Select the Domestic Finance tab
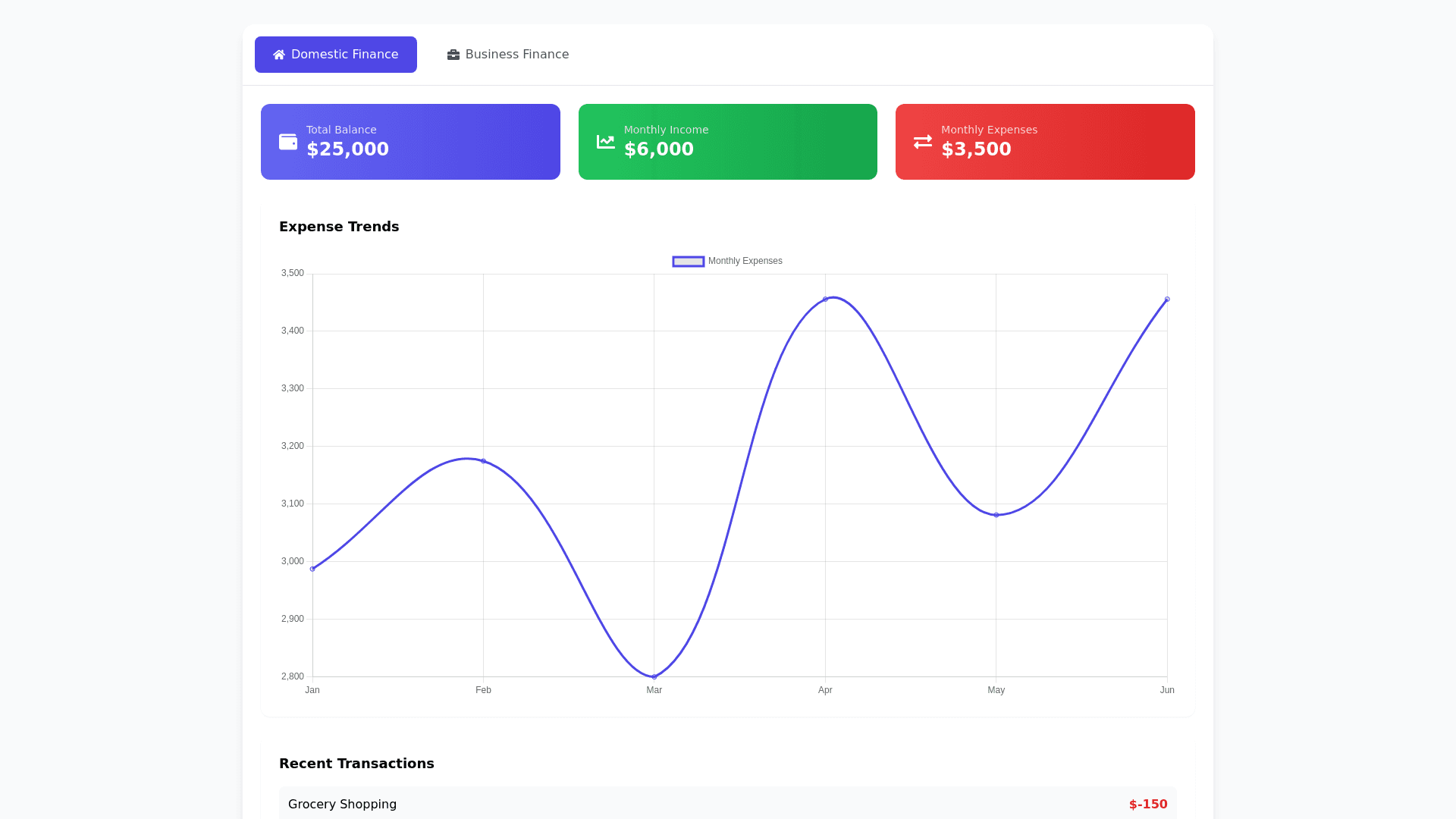1456x819 pixels. [x=335, y=54]
